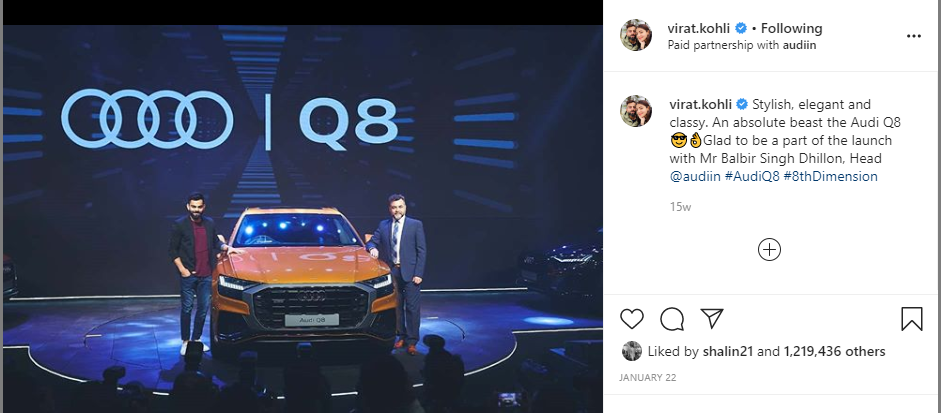941x413 pixels.
Task: Share post via paper plane icon
Action: click(712, 319)
